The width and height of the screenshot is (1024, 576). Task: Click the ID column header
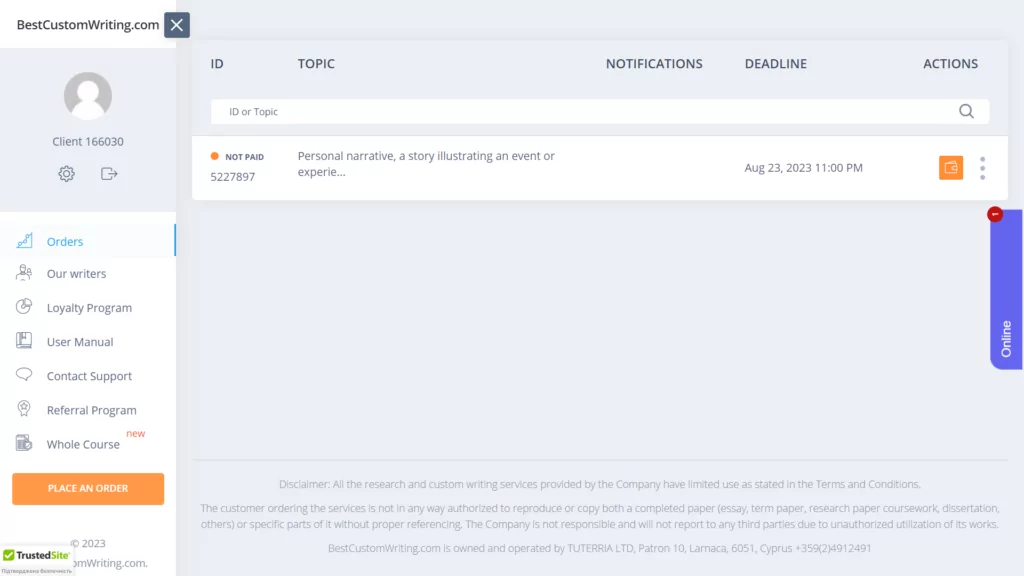(x=217, y=64)
